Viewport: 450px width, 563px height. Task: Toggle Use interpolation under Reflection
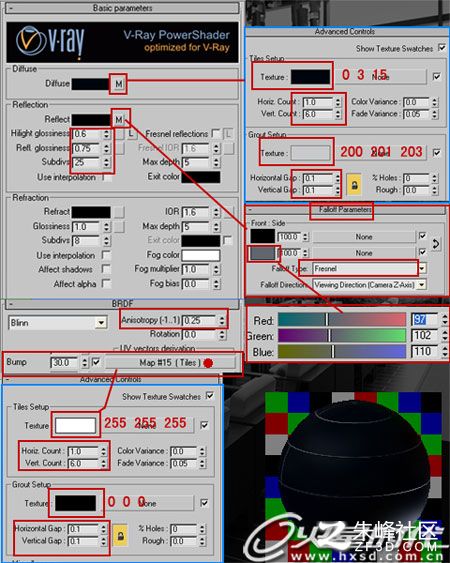106,177
